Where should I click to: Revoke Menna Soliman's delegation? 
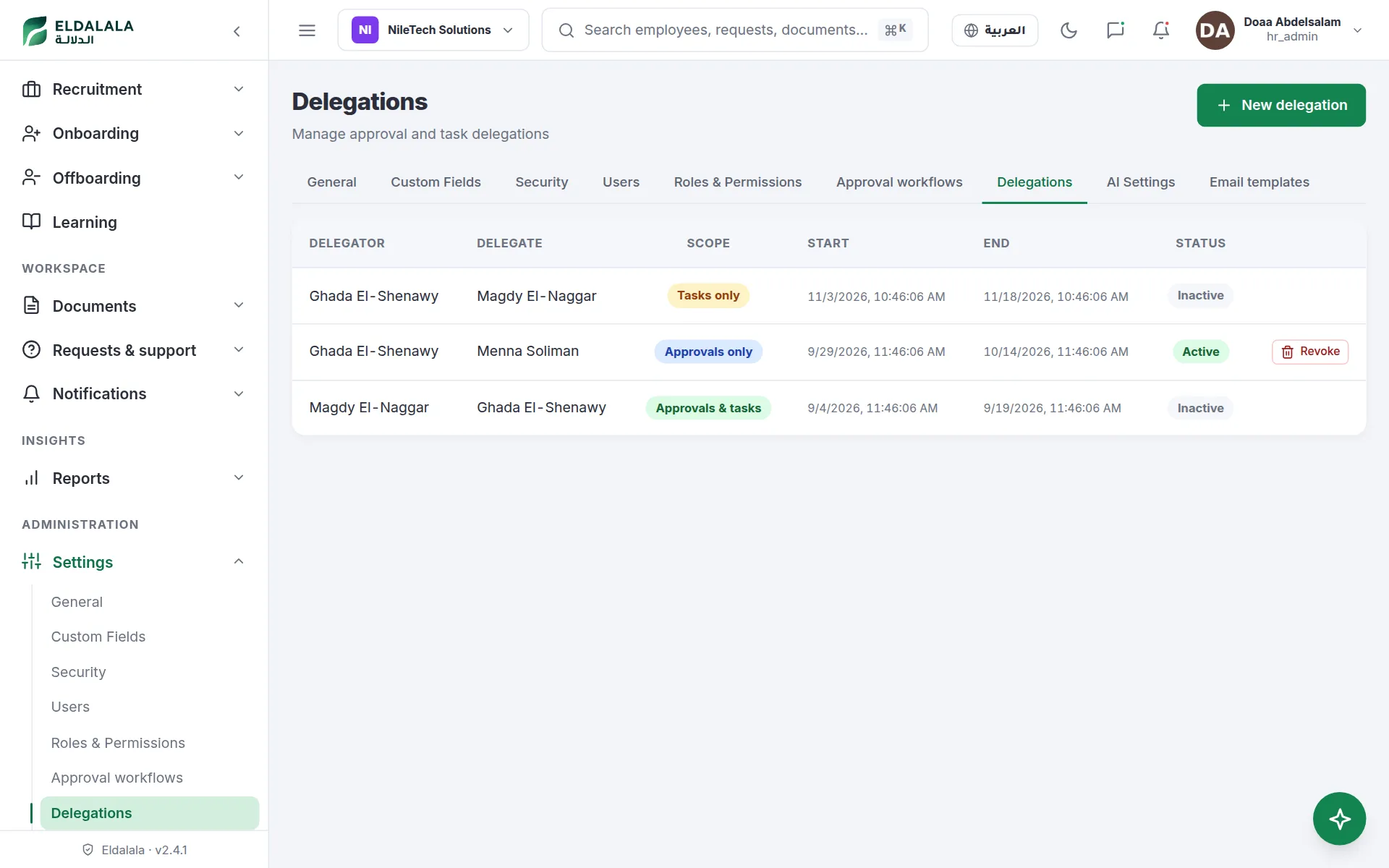[x=1310, y=352]
